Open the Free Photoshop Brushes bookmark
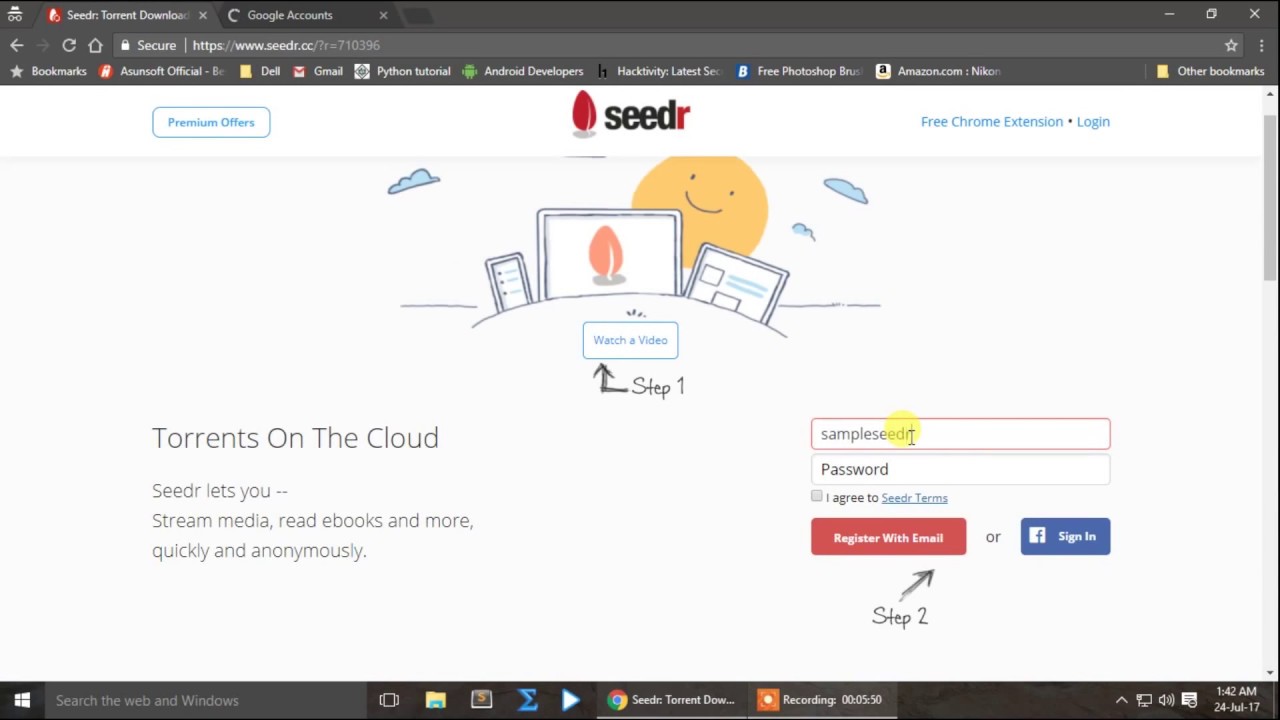Screen dimensions: 1280x720 798,71
